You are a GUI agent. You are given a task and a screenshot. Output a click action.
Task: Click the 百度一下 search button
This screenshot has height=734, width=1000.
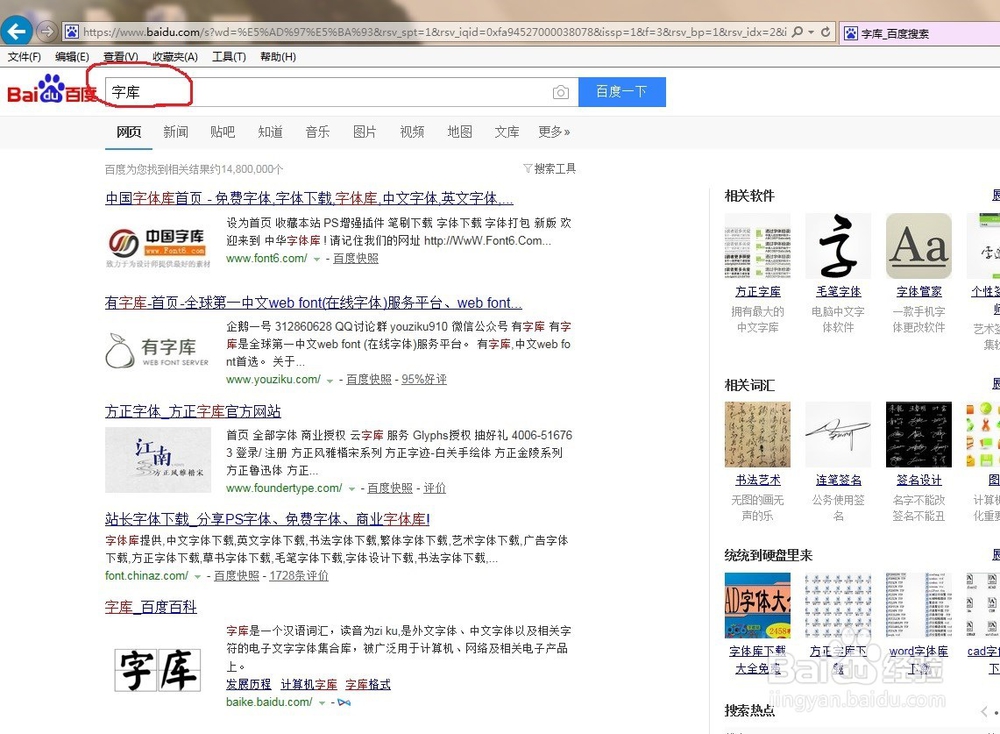point(622,92)
